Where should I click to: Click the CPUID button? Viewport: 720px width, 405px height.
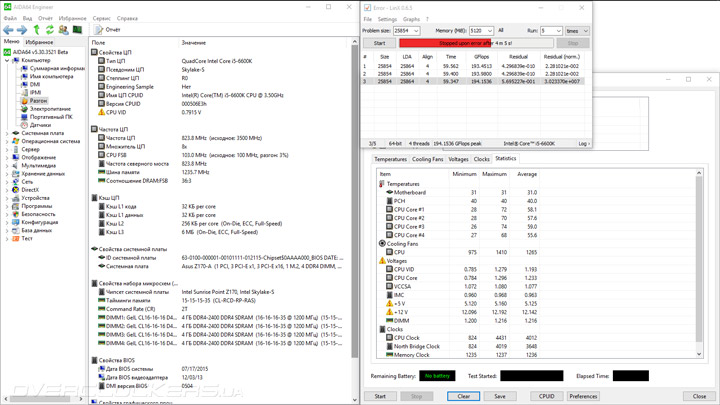pos(546,396)
